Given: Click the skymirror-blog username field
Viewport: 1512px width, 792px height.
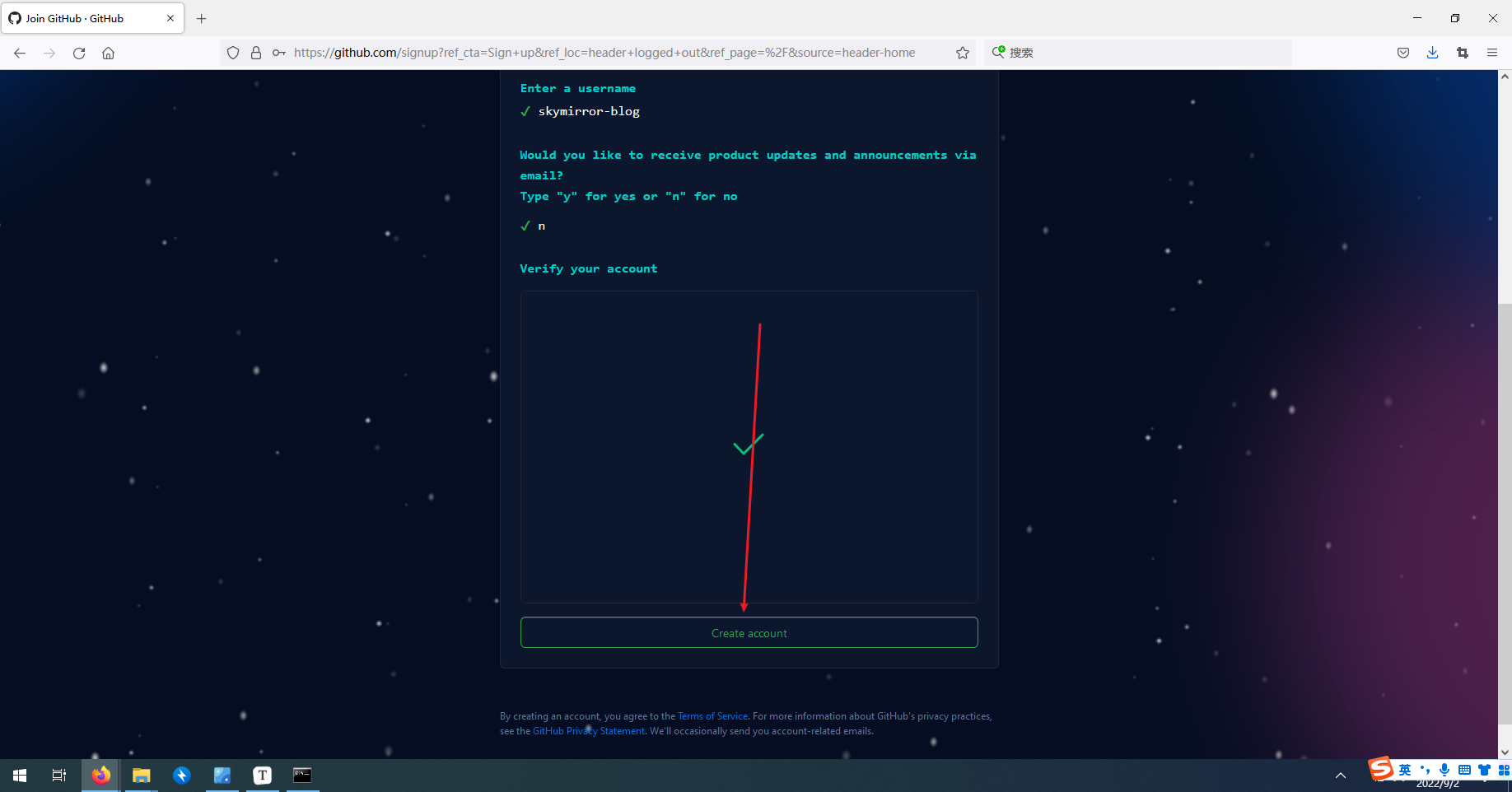Looking at the screenshot, I should [x=589, y=111].
